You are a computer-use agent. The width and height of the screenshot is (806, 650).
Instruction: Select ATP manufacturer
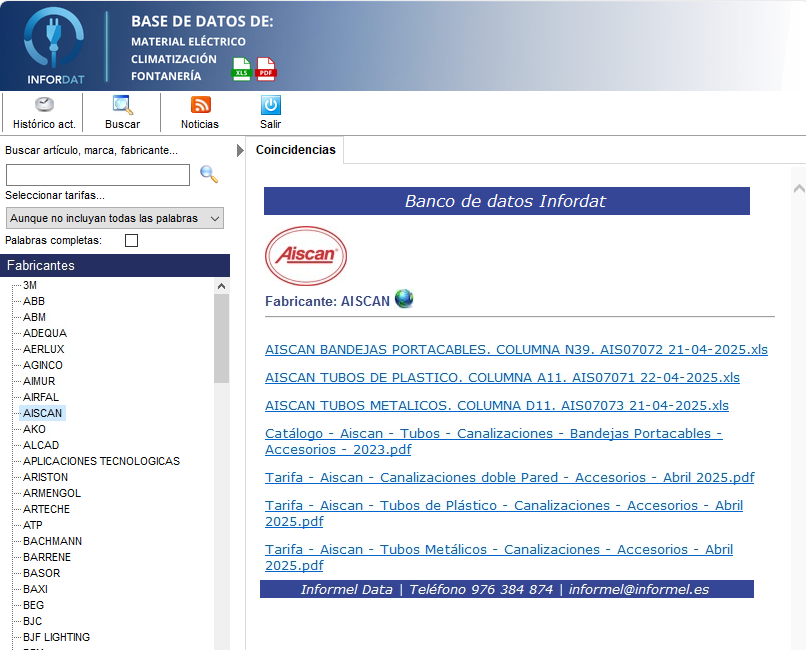32,525
